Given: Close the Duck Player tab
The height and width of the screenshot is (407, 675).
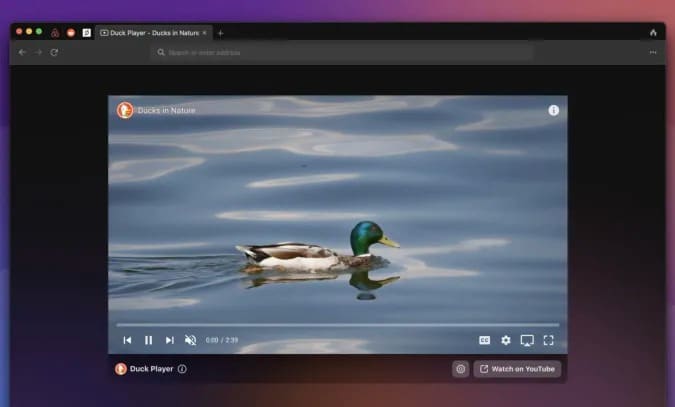Looking at the screenshot, I should click(205, 32).
